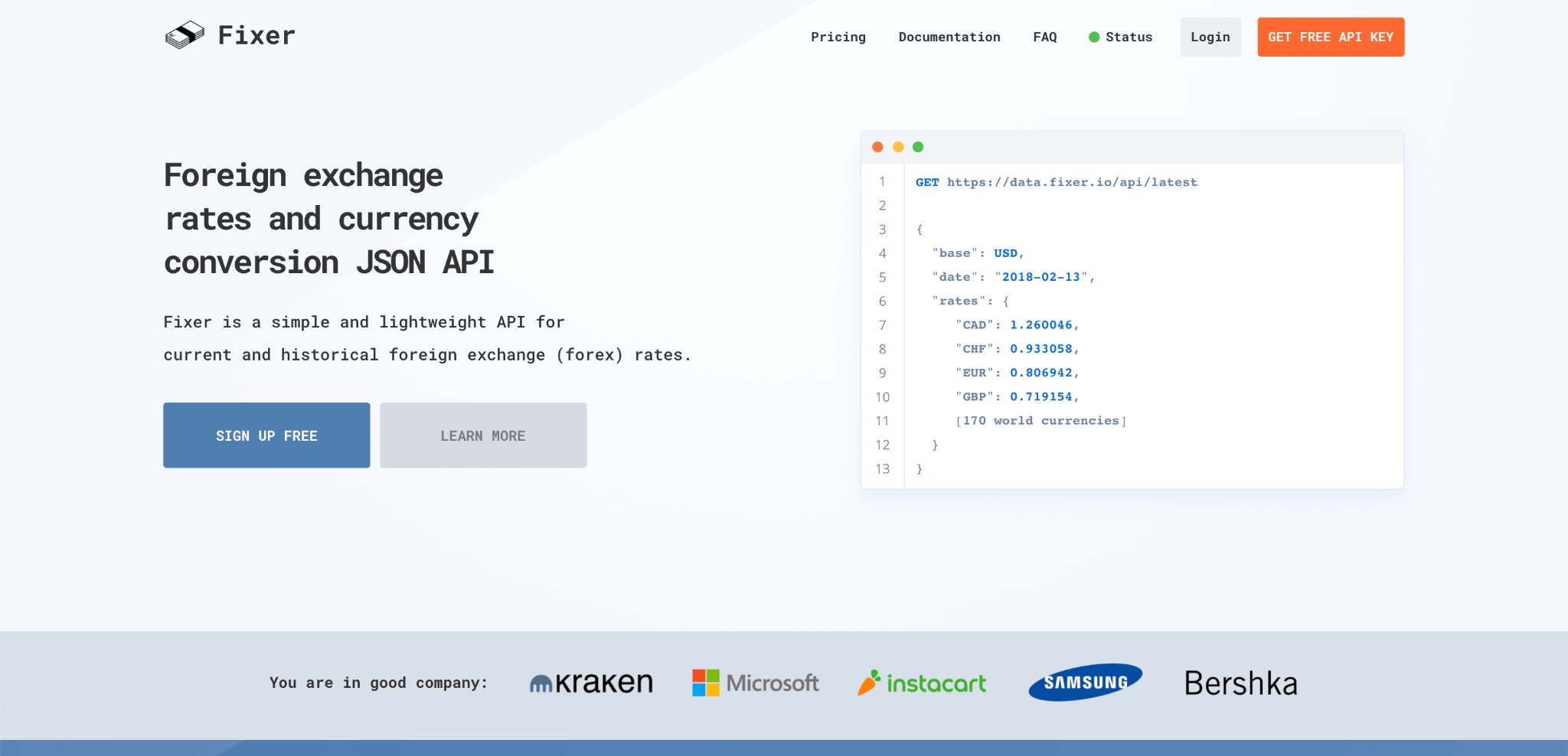Open the Pricing page
Image resolution: width=1568 pixels, height=756 pixels.
tap(838, 37)
